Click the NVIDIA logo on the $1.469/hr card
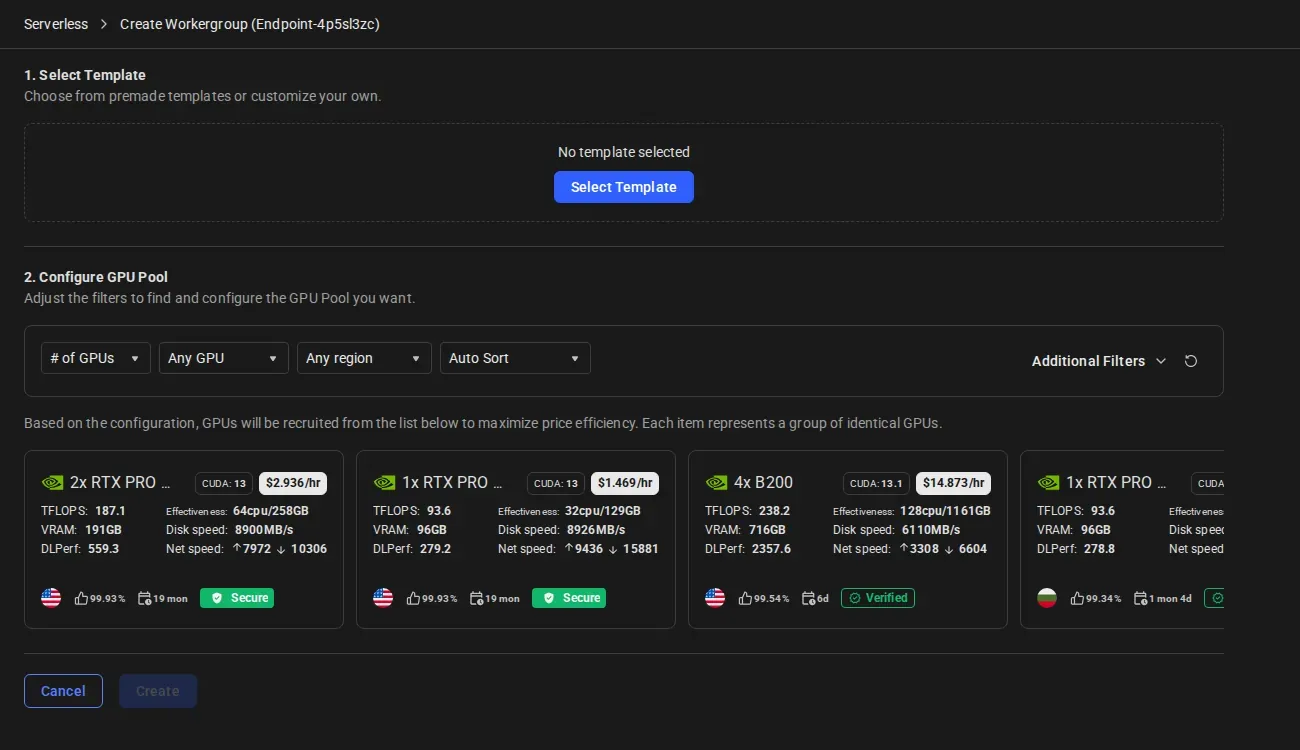The width and height of the screenshot is (1300, 750). click(384, 483)
